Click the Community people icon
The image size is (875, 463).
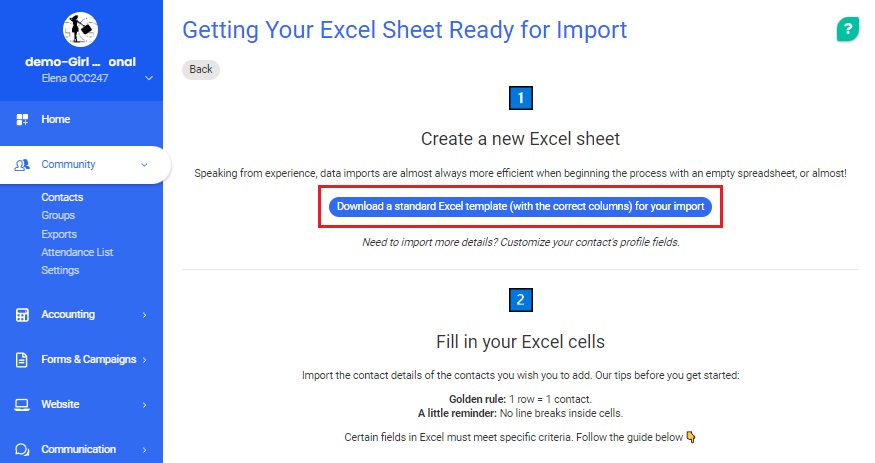coord(22,165)
